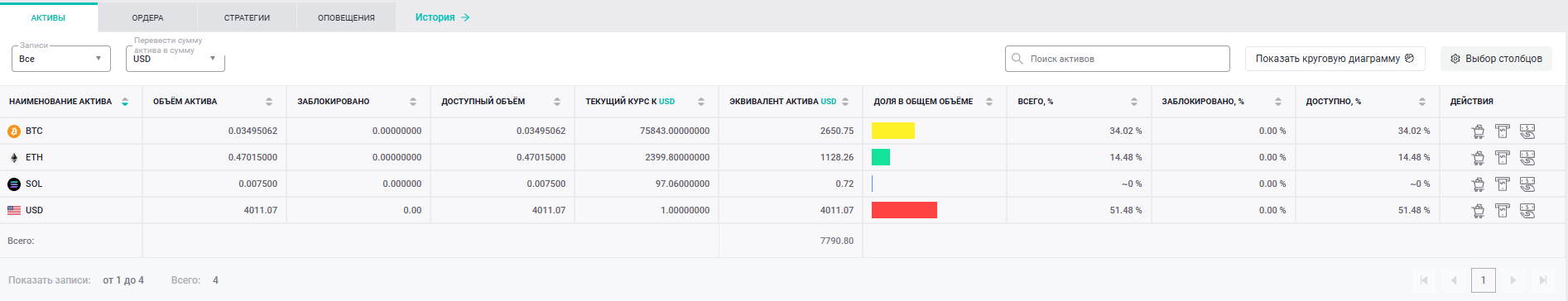1568x301 pixels.
Task: Switch to the Стратегии tab
Action: coord(247,17)
